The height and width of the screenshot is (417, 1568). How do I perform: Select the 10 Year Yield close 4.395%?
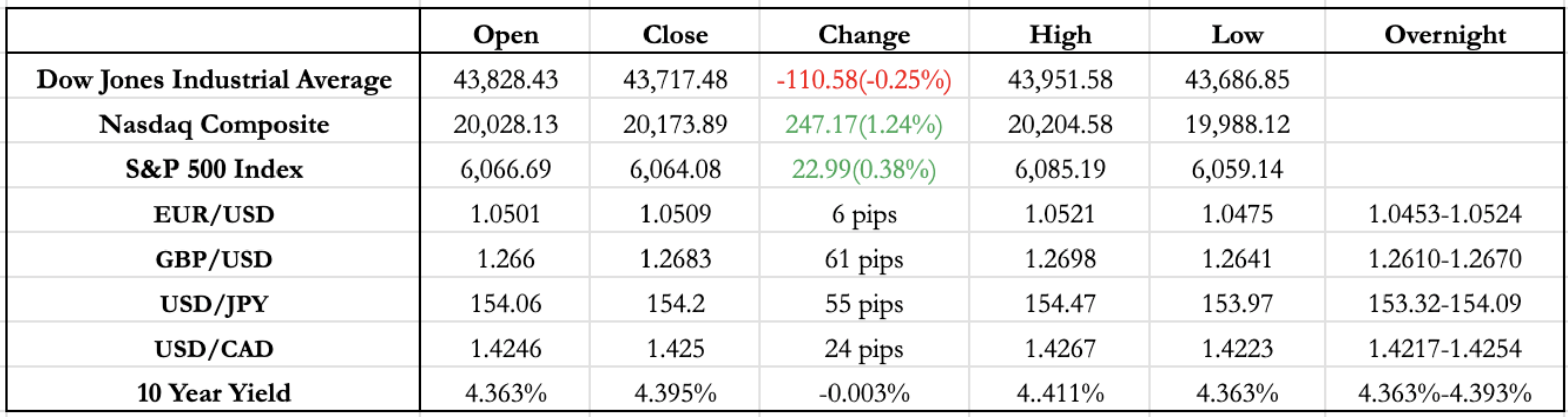point(675,393)
